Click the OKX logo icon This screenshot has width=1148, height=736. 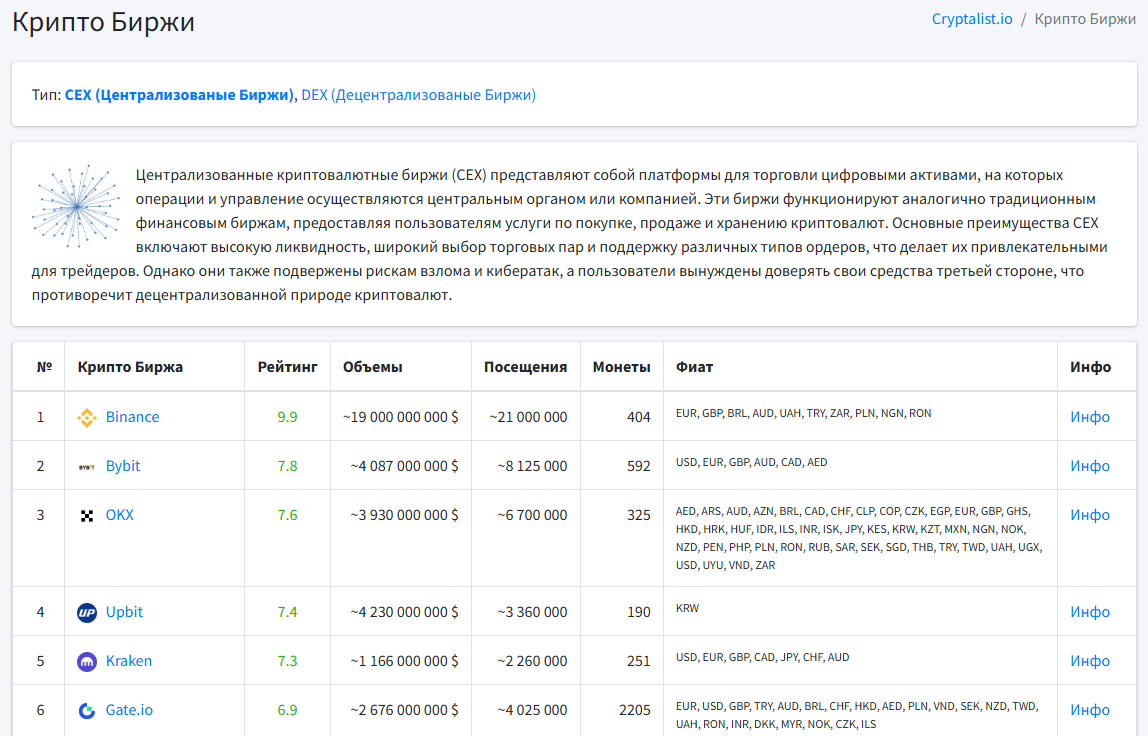87,516
